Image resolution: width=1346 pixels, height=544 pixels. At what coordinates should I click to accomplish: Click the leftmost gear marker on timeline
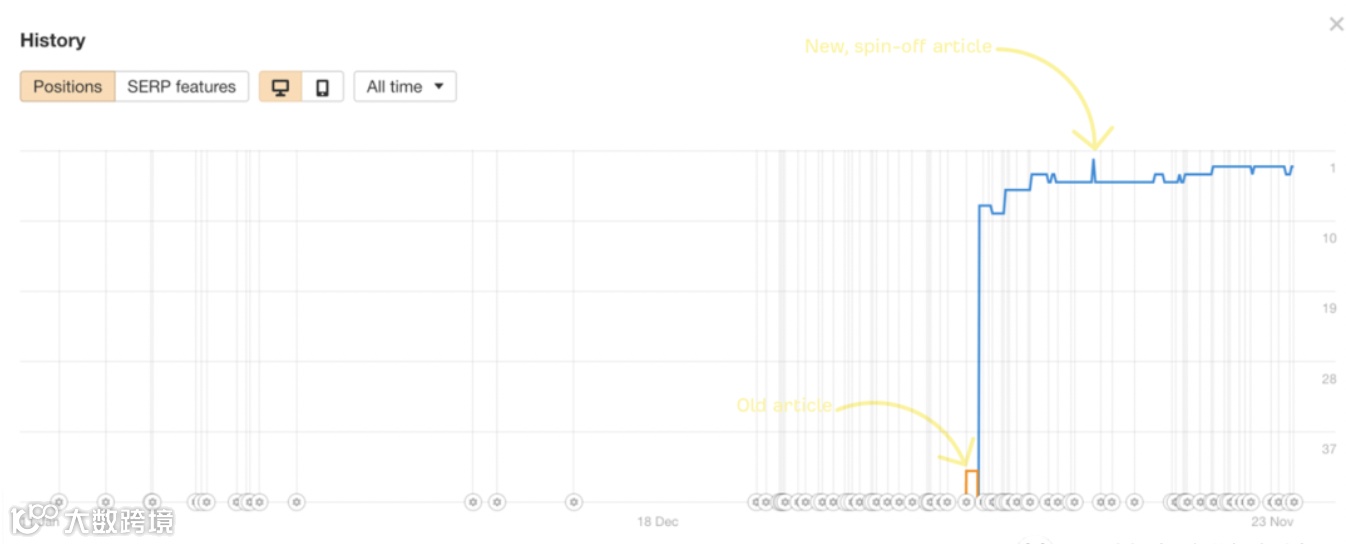[x=58, y=502]
